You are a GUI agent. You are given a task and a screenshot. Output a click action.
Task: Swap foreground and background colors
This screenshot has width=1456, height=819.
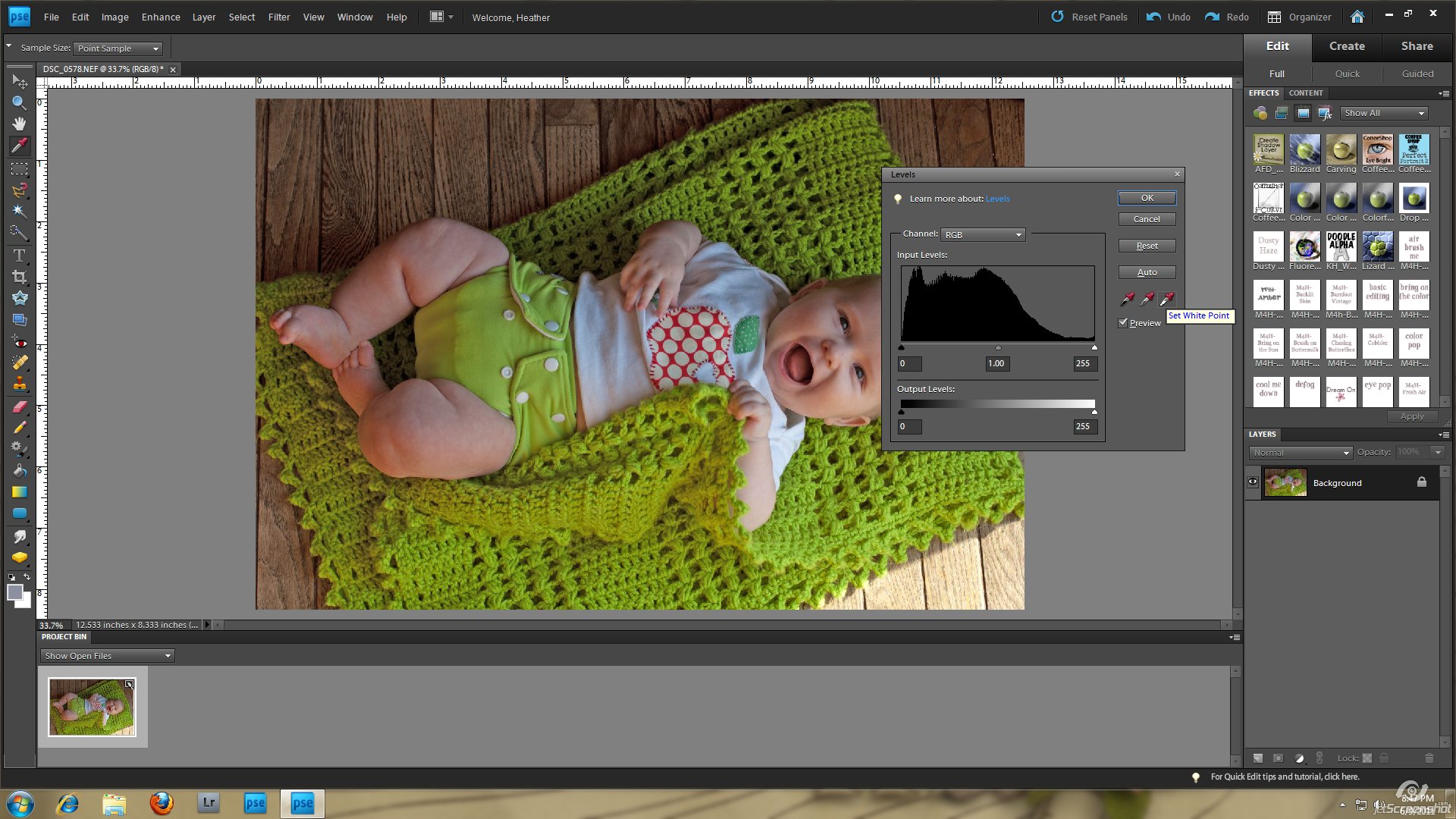pyautogui.click(x=27, y=576)
